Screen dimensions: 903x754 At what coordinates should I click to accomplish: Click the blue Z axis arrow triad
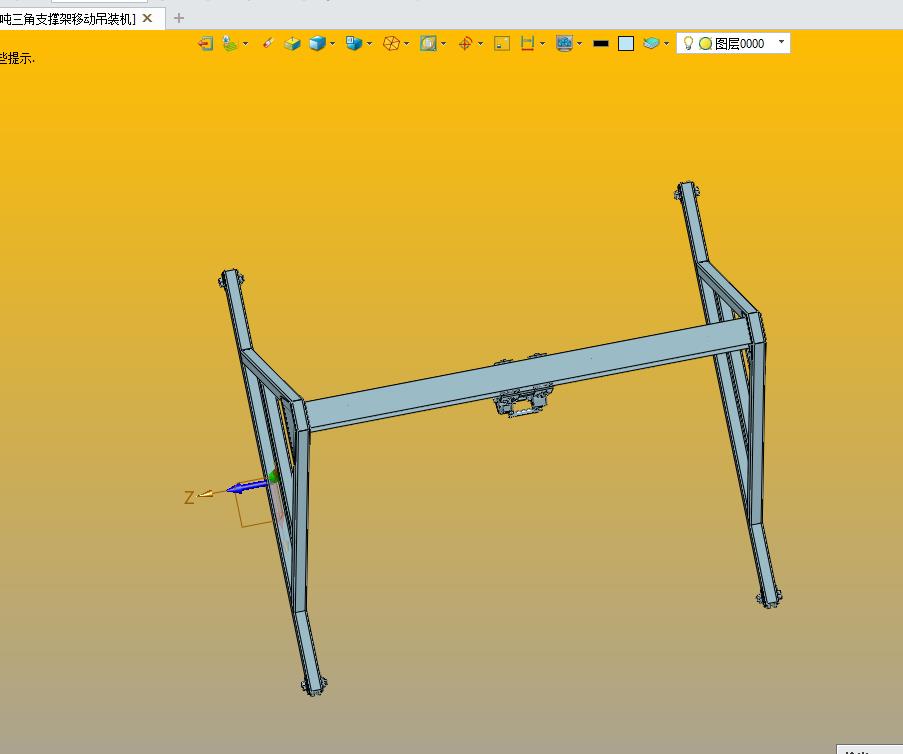pyautogui.click(x=248, y=487)
